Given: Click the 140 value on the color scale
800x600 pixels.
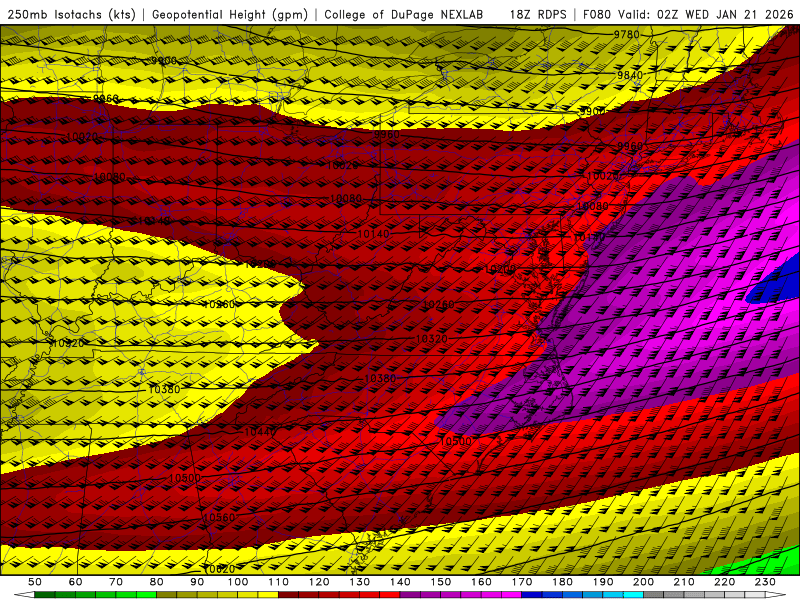Looking at the screenshot, I should coord(400,582).
